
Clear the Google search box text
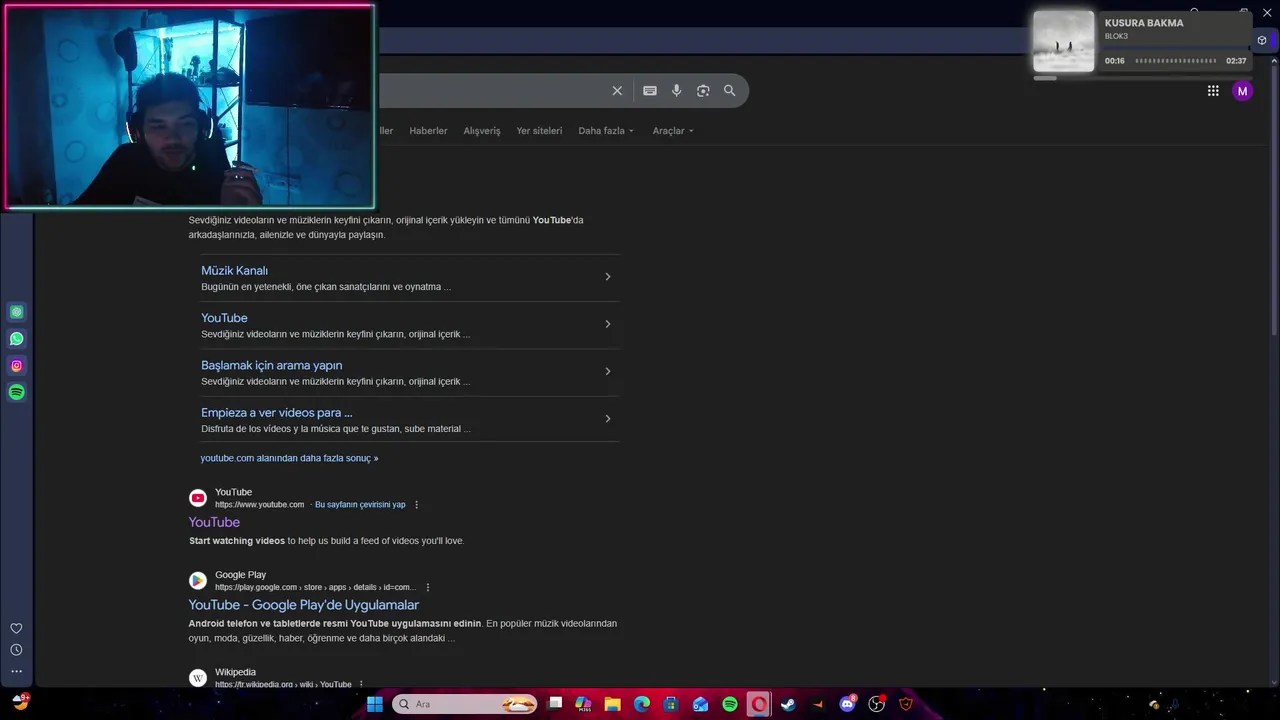pyautogui.click(x=617, y=91)
